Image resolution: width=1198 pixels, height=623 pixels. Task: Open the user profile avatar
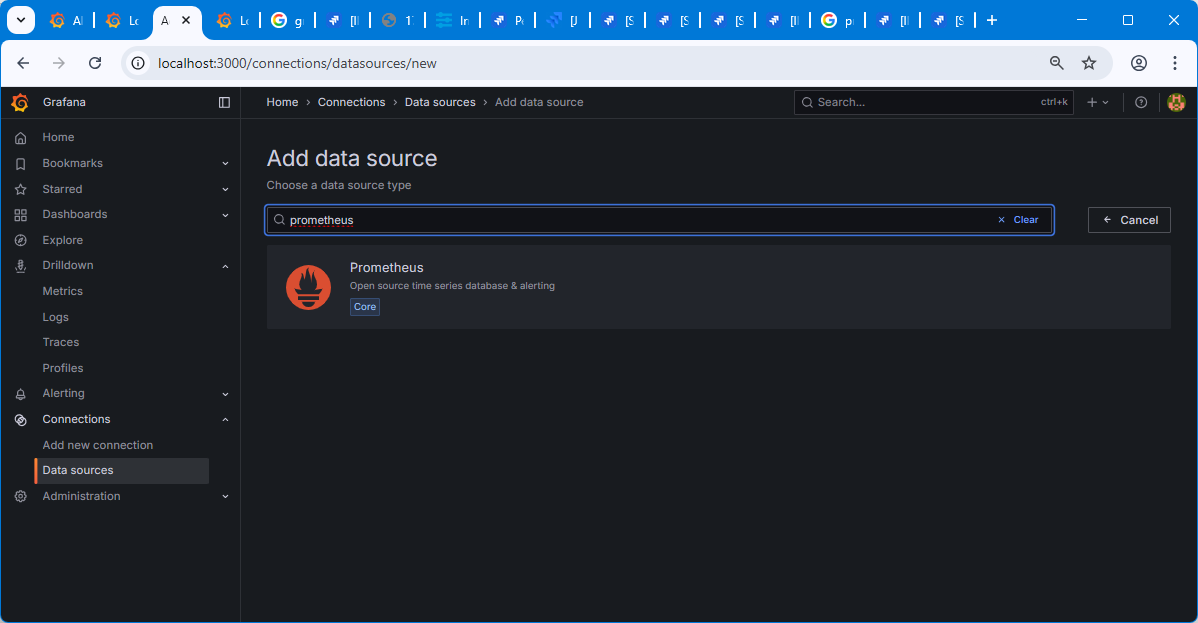(1176, 102)
